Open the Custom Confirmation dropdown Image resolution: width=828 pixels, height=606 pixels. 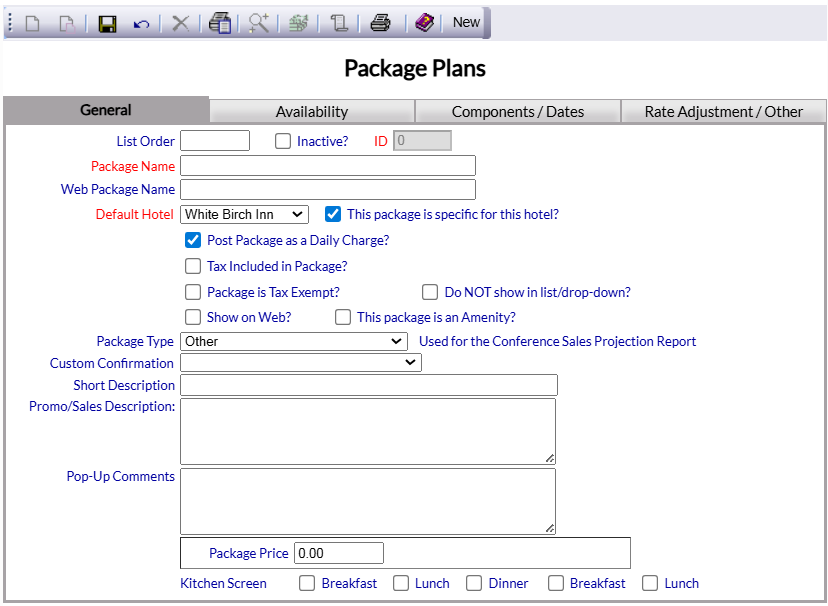(x=300, y=364)
